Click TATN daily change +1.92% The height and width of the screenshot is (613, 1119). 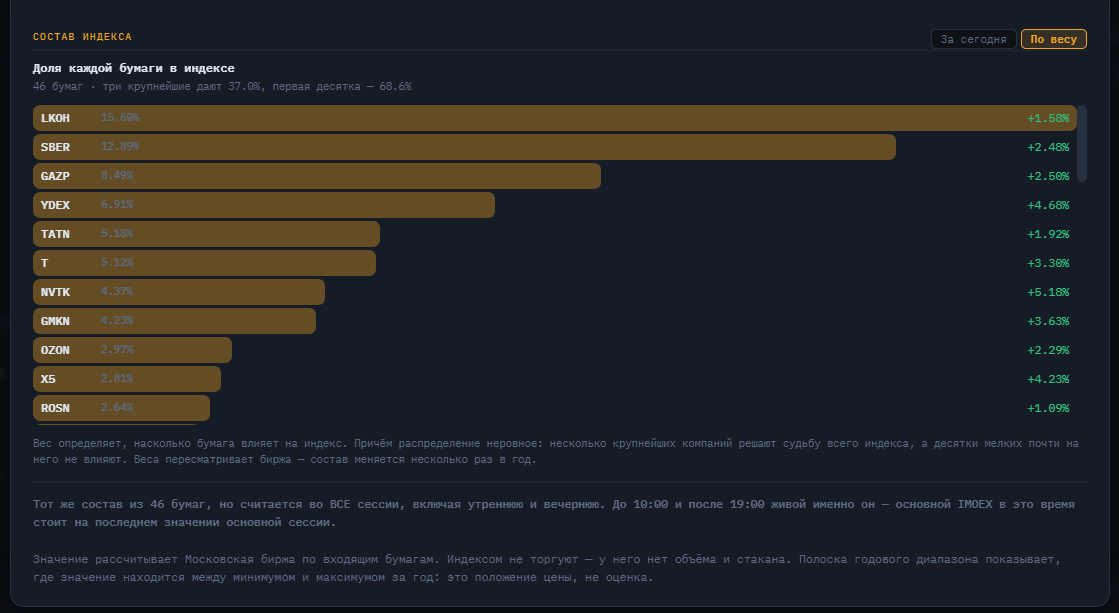click(x=1048, y=234)
